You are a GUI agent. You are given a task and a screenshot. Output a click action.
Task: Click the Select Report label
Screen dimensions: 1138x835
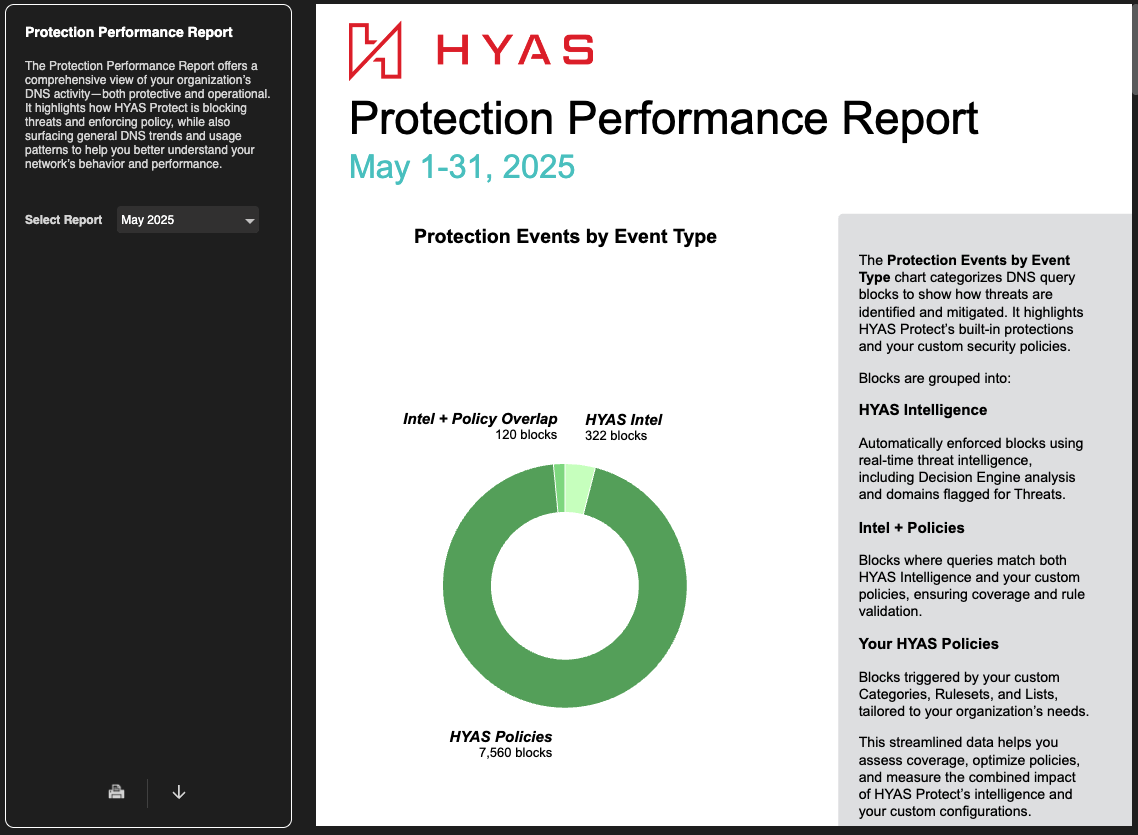point(63,220)
